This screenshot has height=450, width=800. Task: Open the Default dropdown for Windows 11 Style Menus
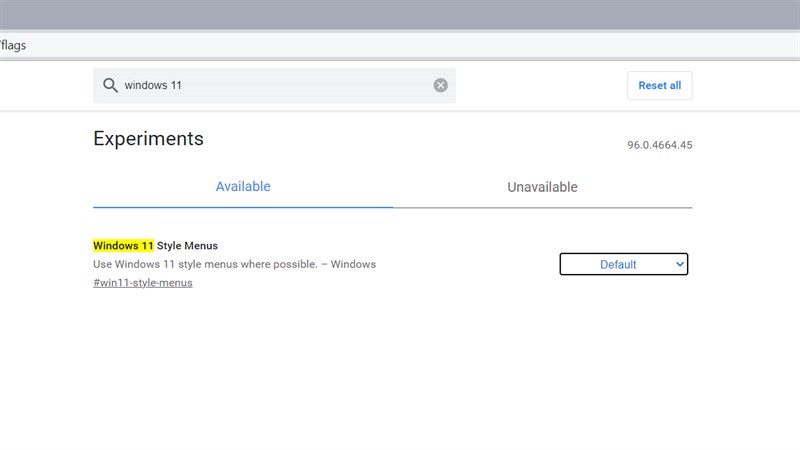click(623, 264)
